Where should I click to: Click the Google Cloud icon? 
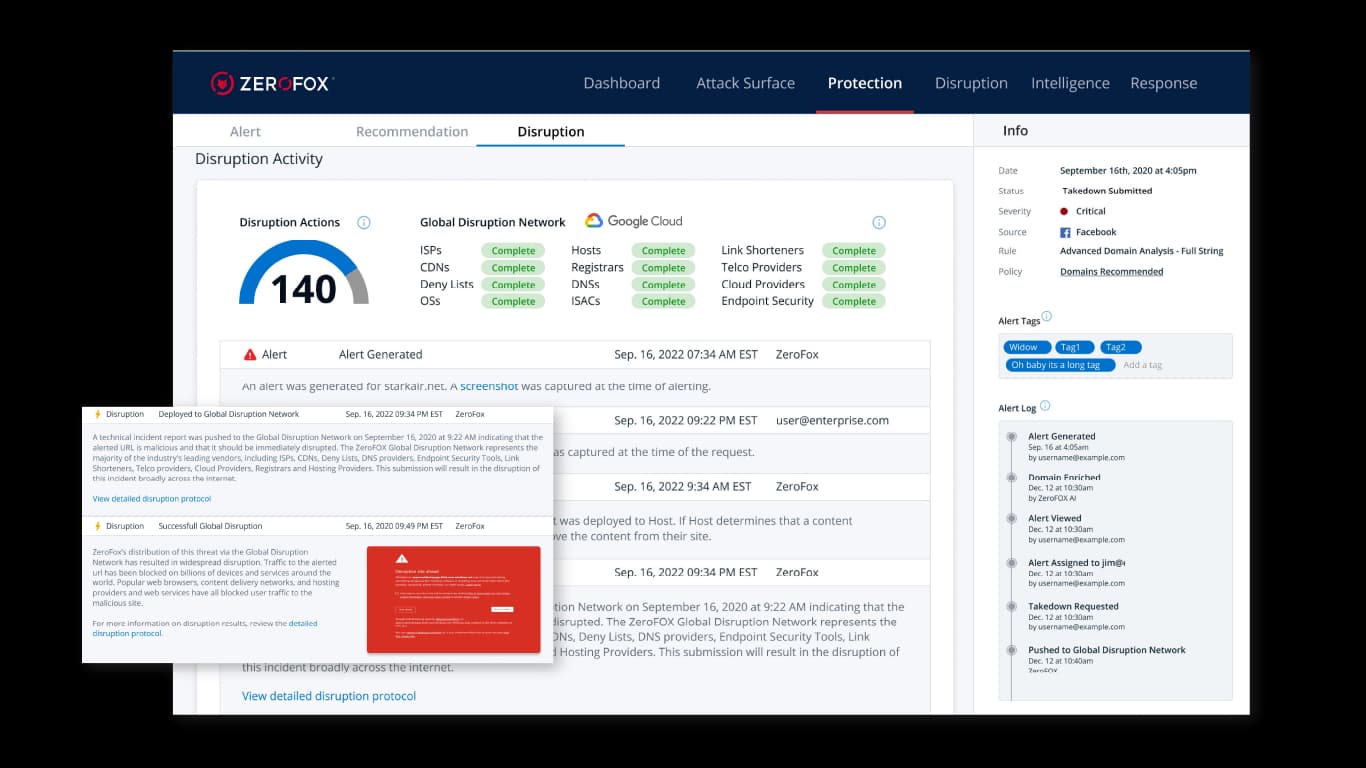596,220
